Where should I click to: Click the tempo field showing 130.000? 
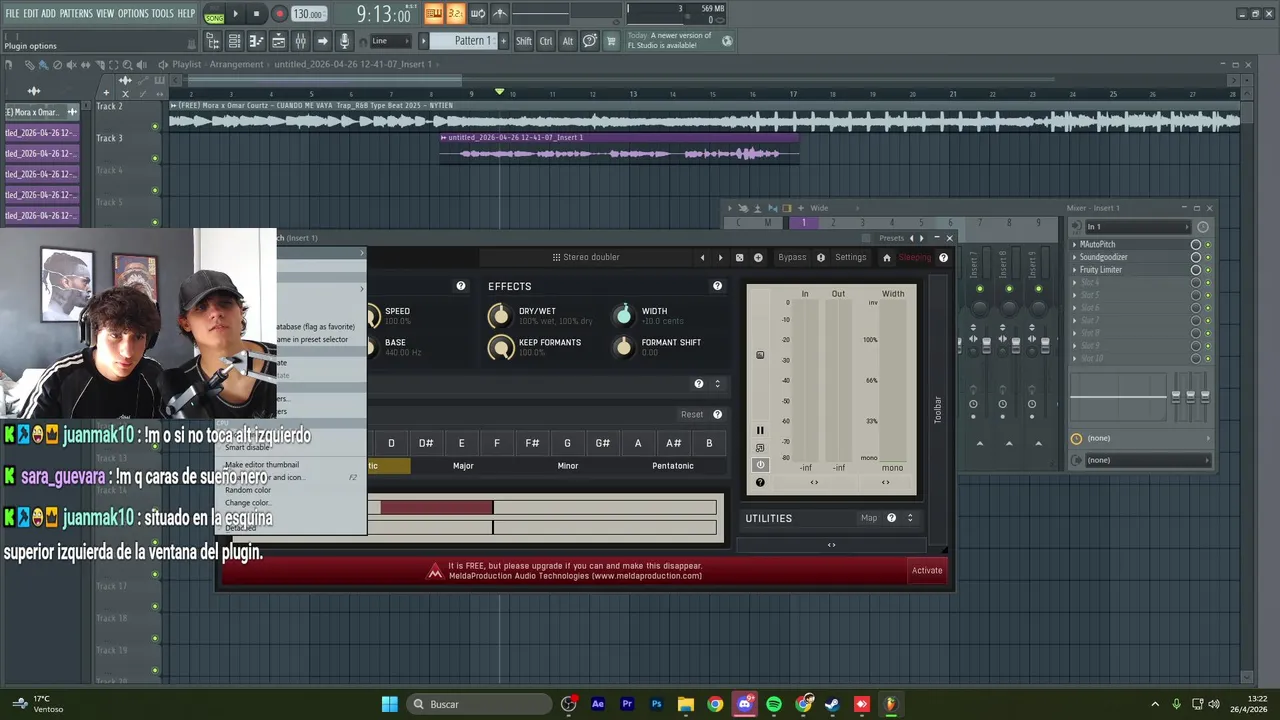tap(308, 14)
